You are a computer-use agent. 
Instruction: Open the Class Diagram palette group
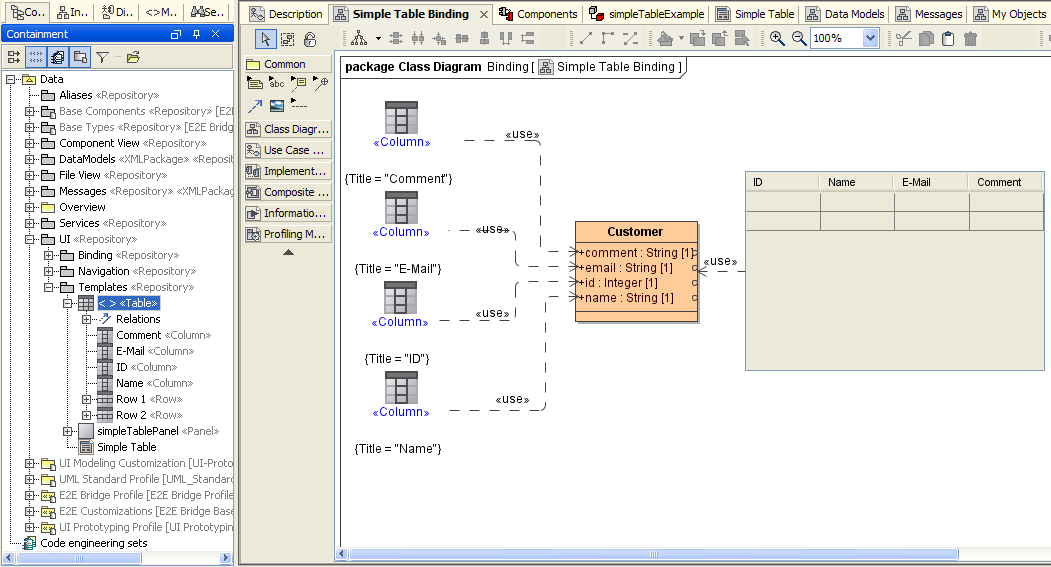pos(287,129)
